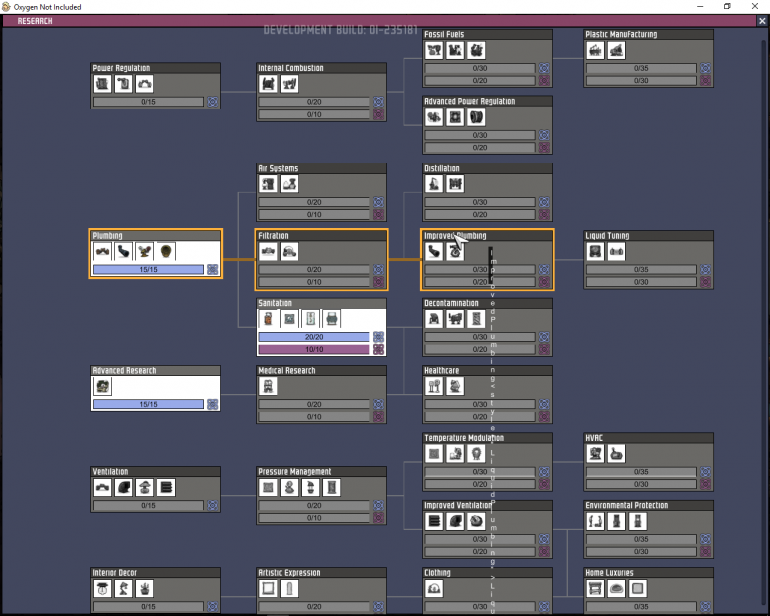Image resolution: width=770 pixels, height=616 pixels.
Task: Select the second building icon in Improved Ventilation
Action: [455, 521]
